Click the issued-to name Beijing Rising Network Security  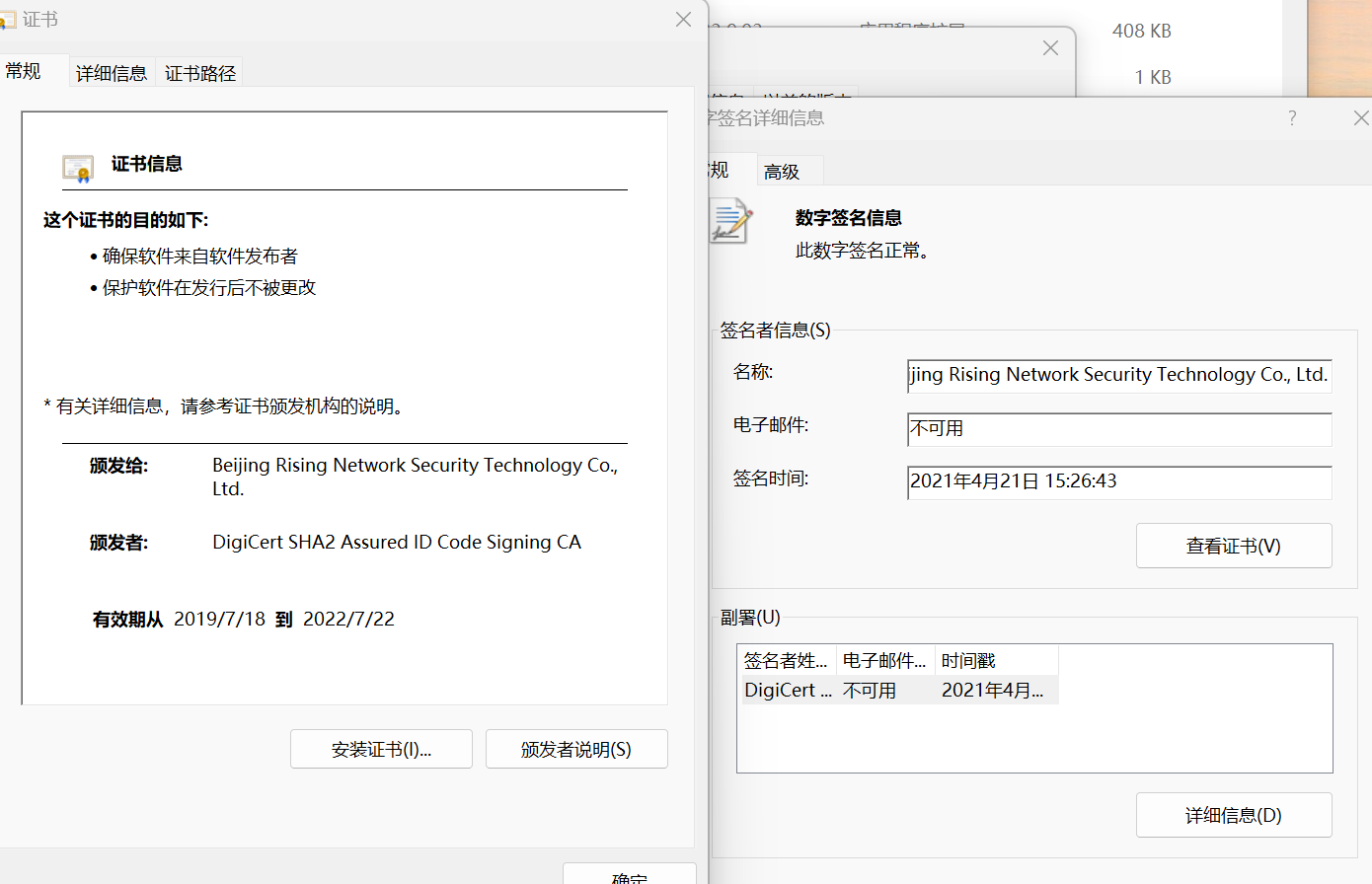point(416,477)
